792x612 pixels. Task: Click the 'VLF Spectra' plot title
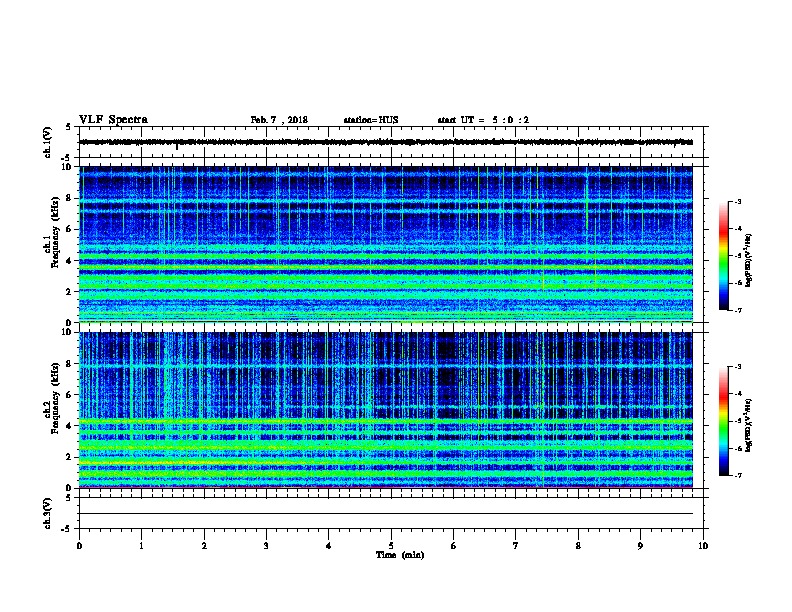pyautogui.click(x=113, y=120)
